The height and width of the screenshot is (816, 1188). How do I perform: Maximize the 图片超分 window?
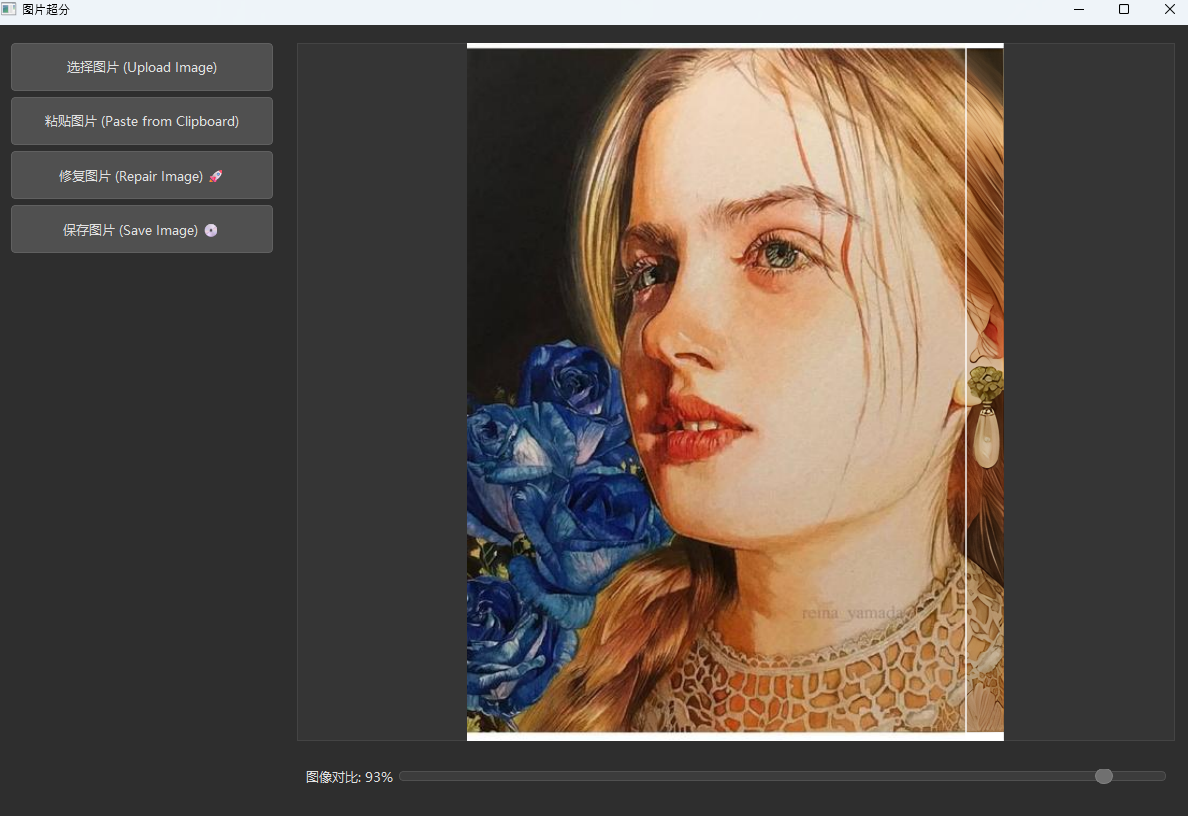click(1124, 10)
